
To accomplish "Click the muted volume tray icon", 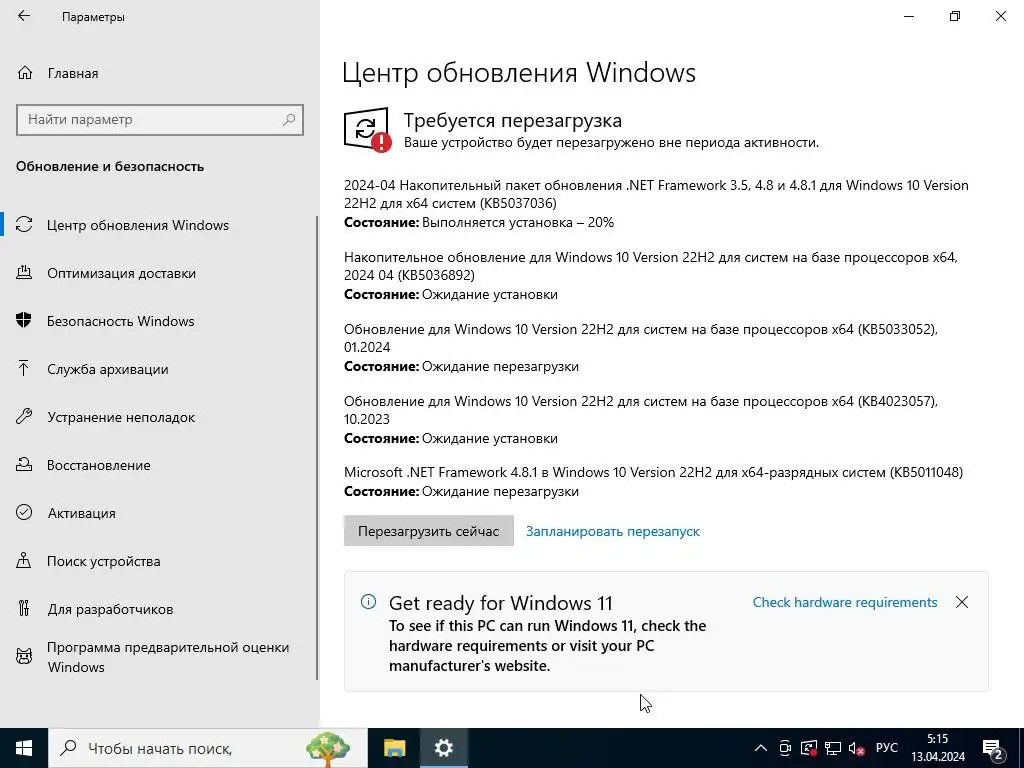I will coord(857,748).
